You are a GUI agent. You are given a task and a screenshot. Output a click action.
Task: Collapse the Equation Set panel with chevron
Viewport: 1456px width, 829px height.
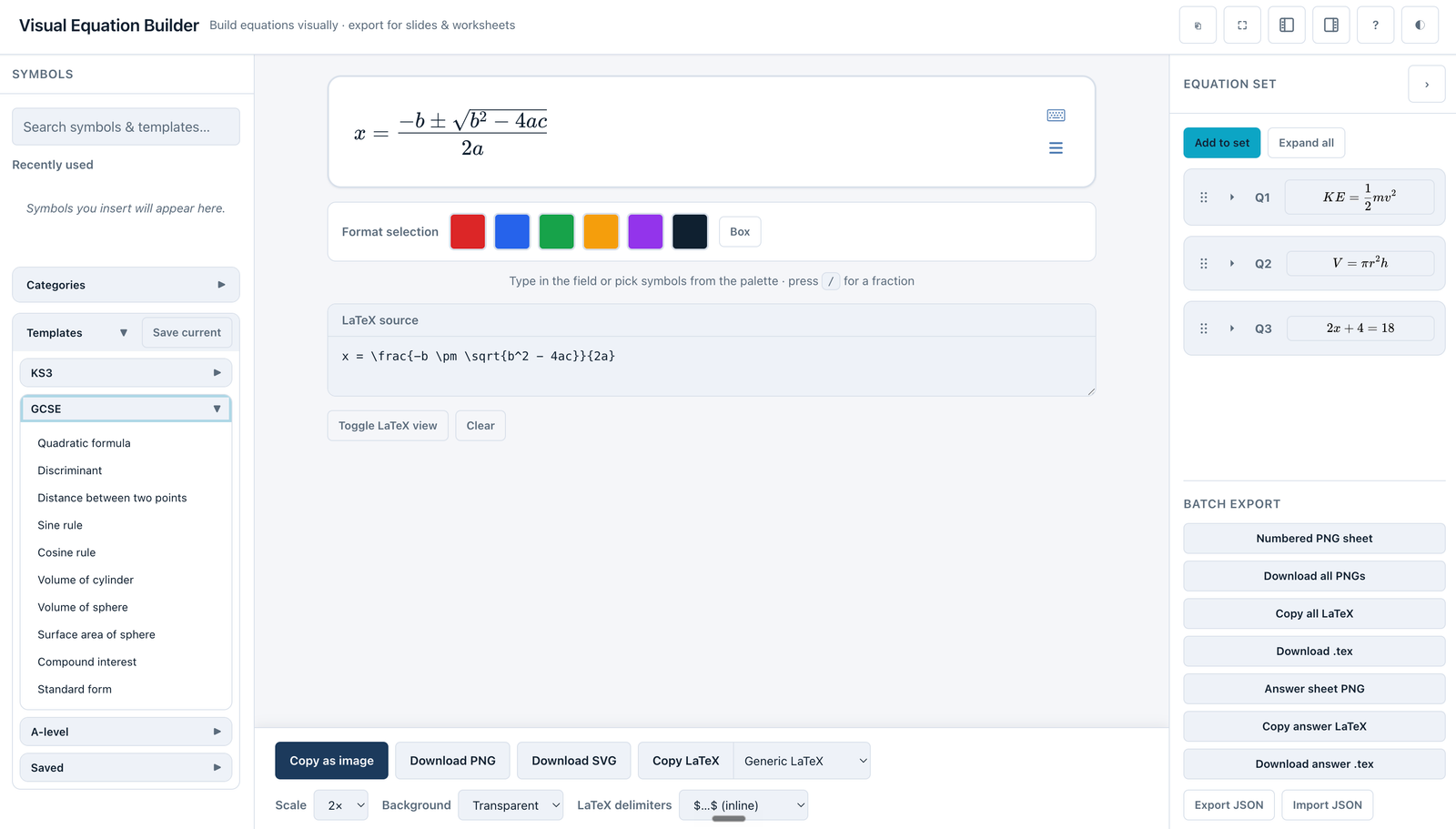click(1427, 85)
